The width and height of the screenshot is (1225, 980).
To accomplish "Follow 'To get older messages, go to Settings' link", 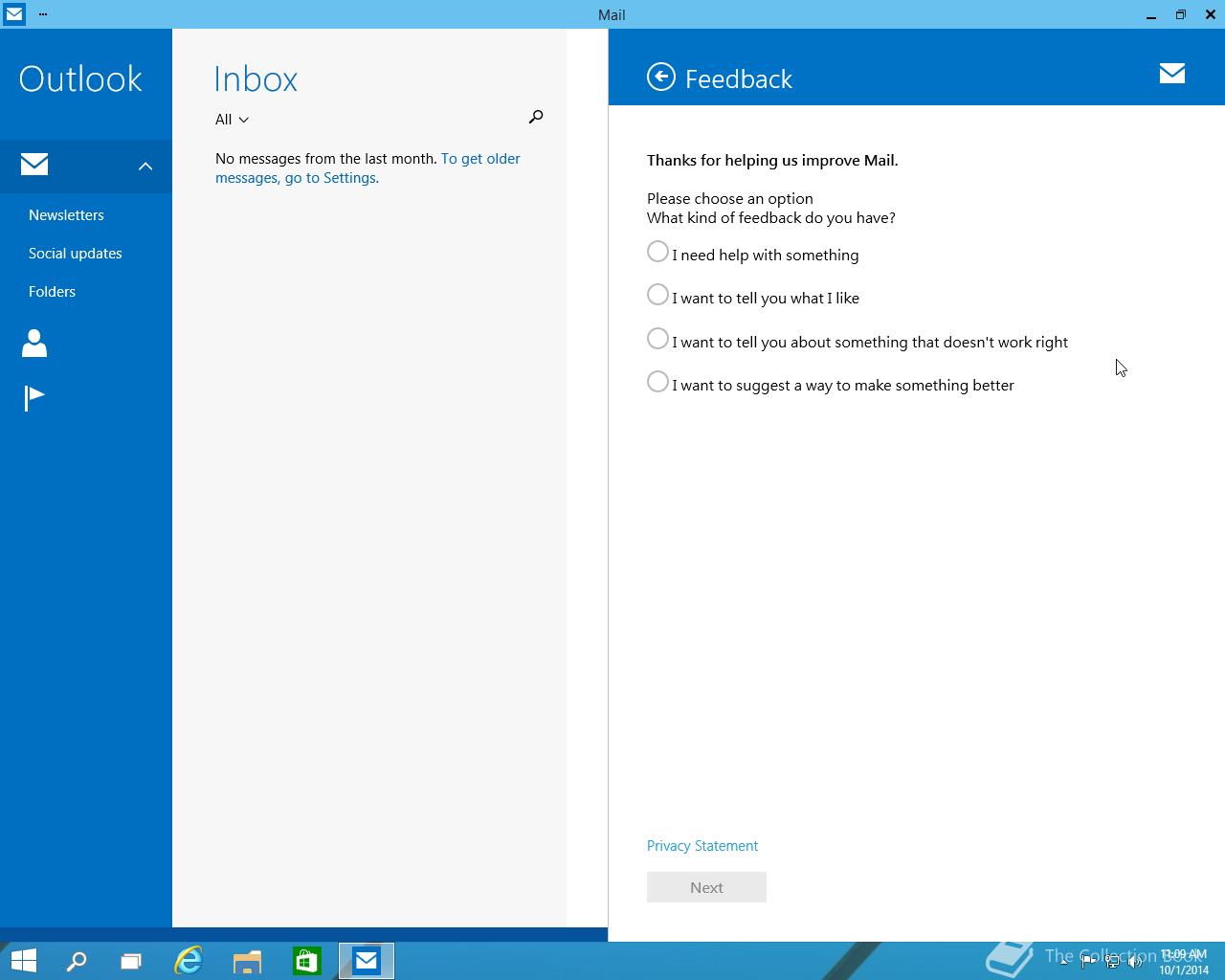I will tap(367, 168).
